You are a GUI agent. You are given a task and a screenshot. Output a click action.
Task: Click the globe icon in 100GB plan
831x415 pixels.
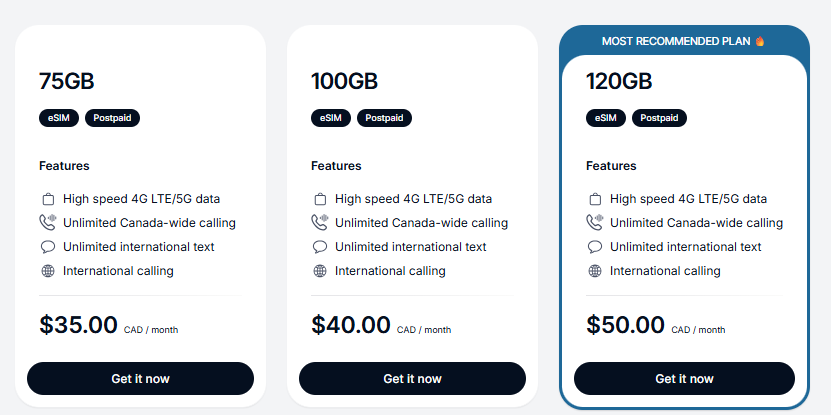(320, 271)
